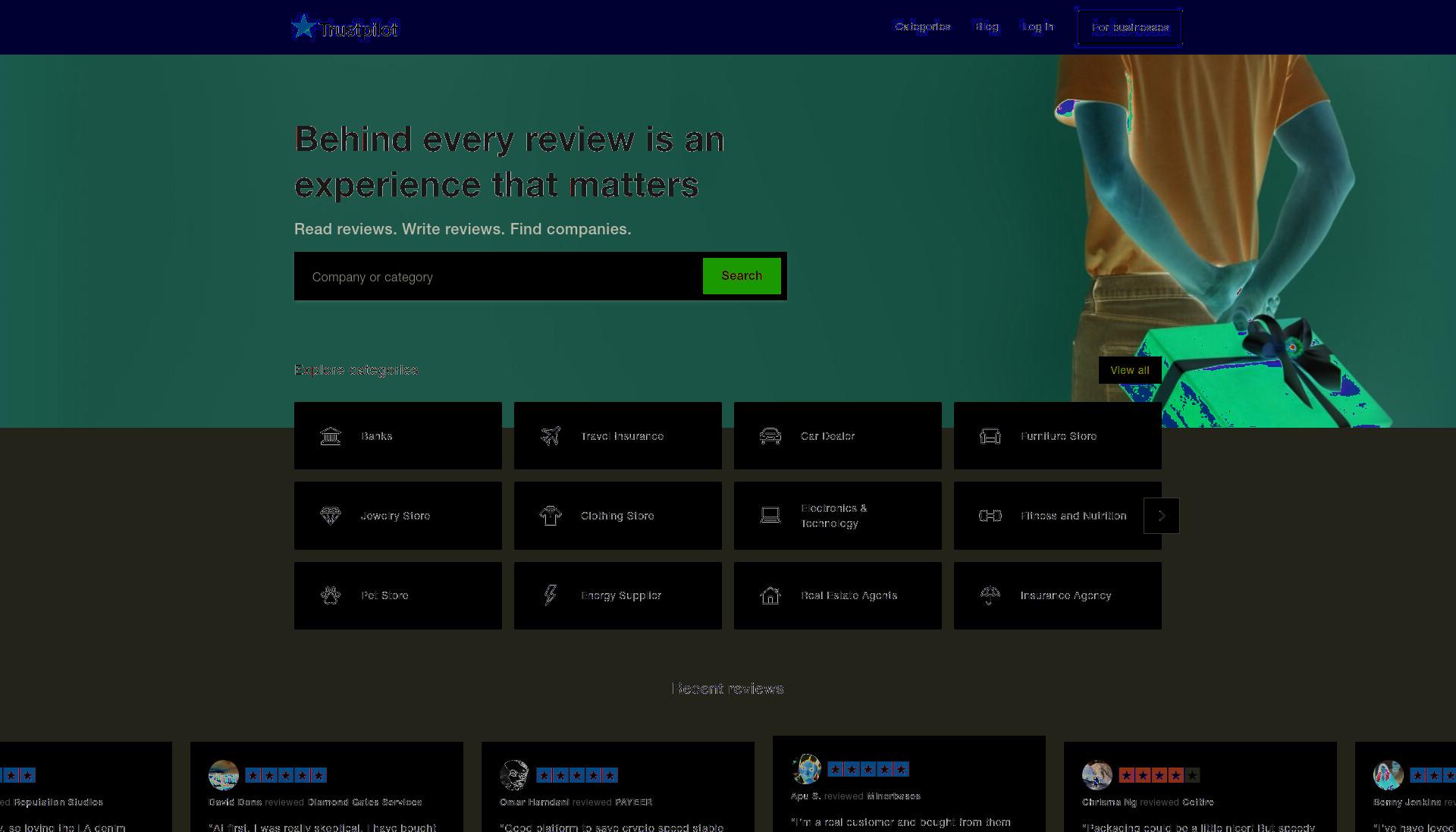Click David Dons reviewer name
The height and width of the screenshot is (832, 1456).
(x=235, y=802)
